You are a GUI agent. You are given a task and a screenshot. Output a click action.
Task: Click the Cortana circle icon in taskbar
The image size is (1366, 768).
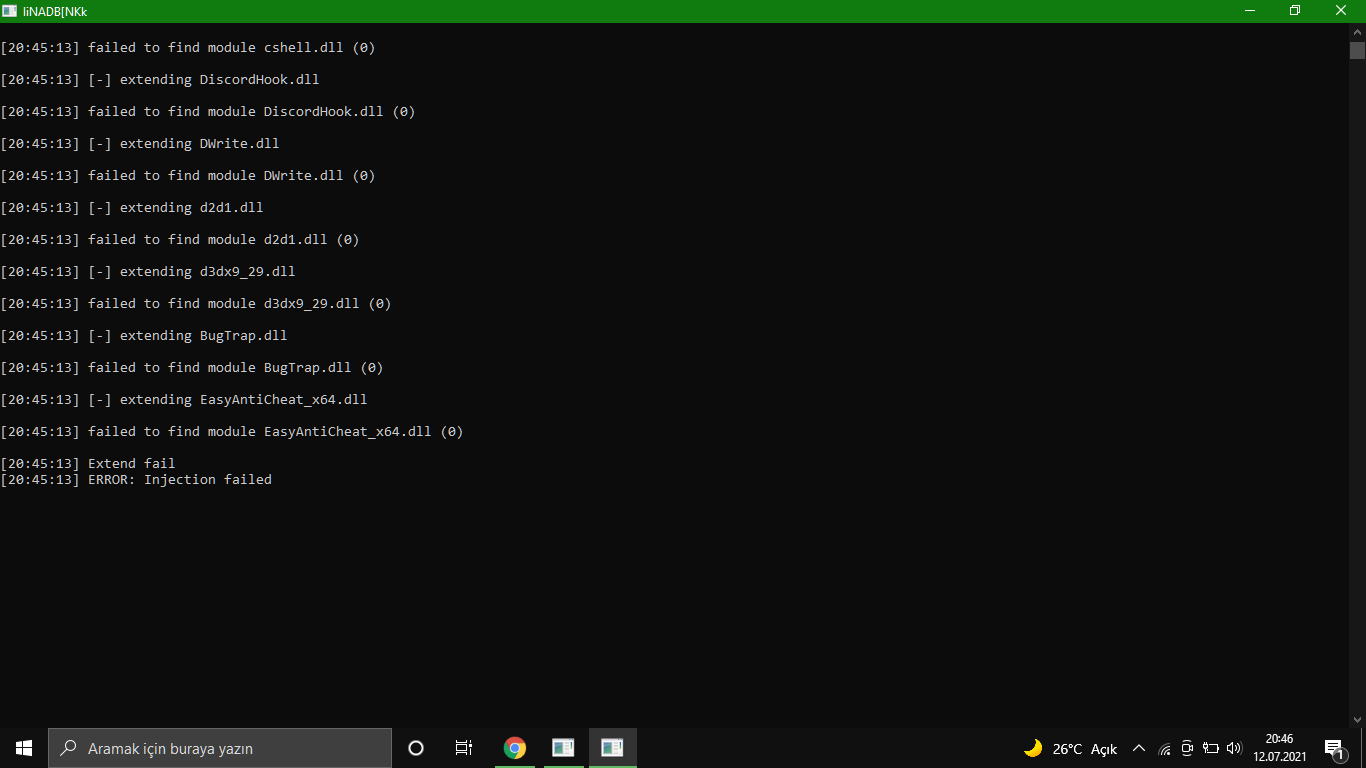(416, 748)
